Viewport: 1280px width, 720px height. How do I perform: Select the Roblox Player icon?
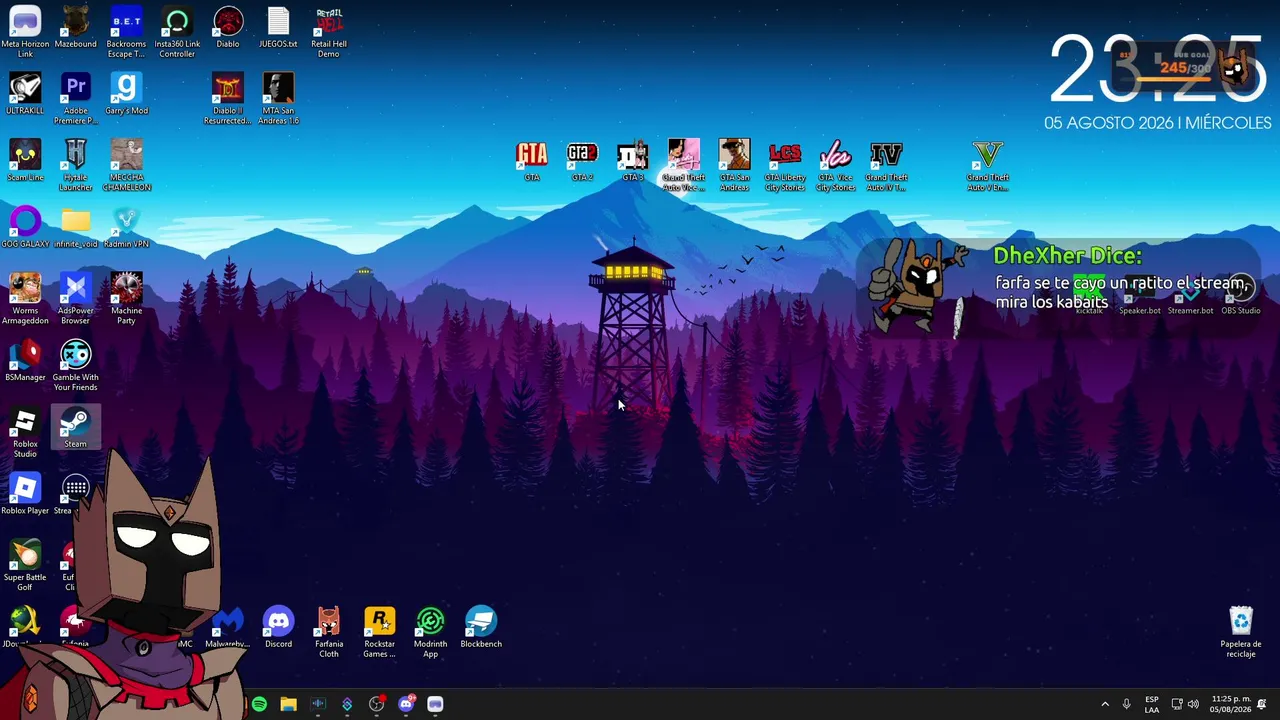click(25, 495)
